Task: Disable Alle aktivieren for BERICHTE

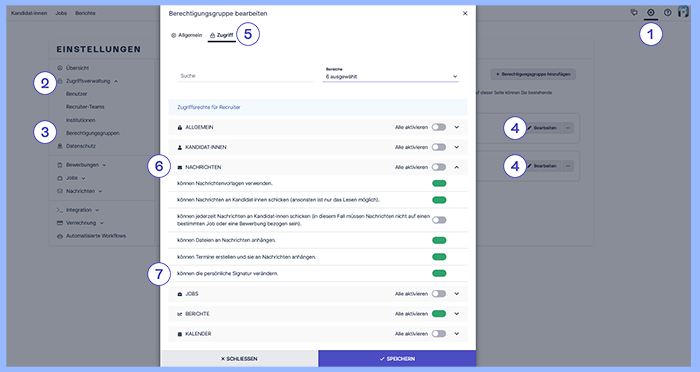Action: point(439,314)
